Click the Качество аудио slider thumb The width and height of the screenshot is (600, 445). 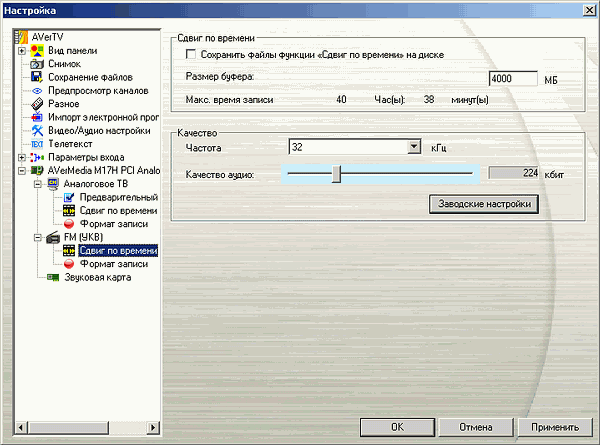[336, 174]
